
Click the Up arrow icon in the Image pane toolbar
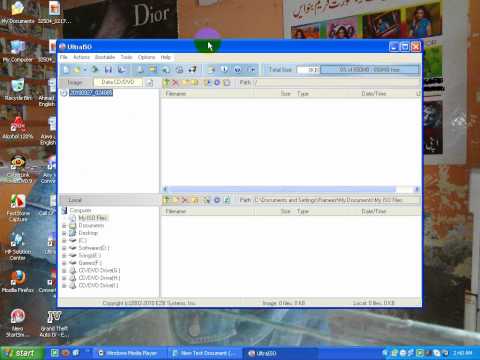coord(166,82)
